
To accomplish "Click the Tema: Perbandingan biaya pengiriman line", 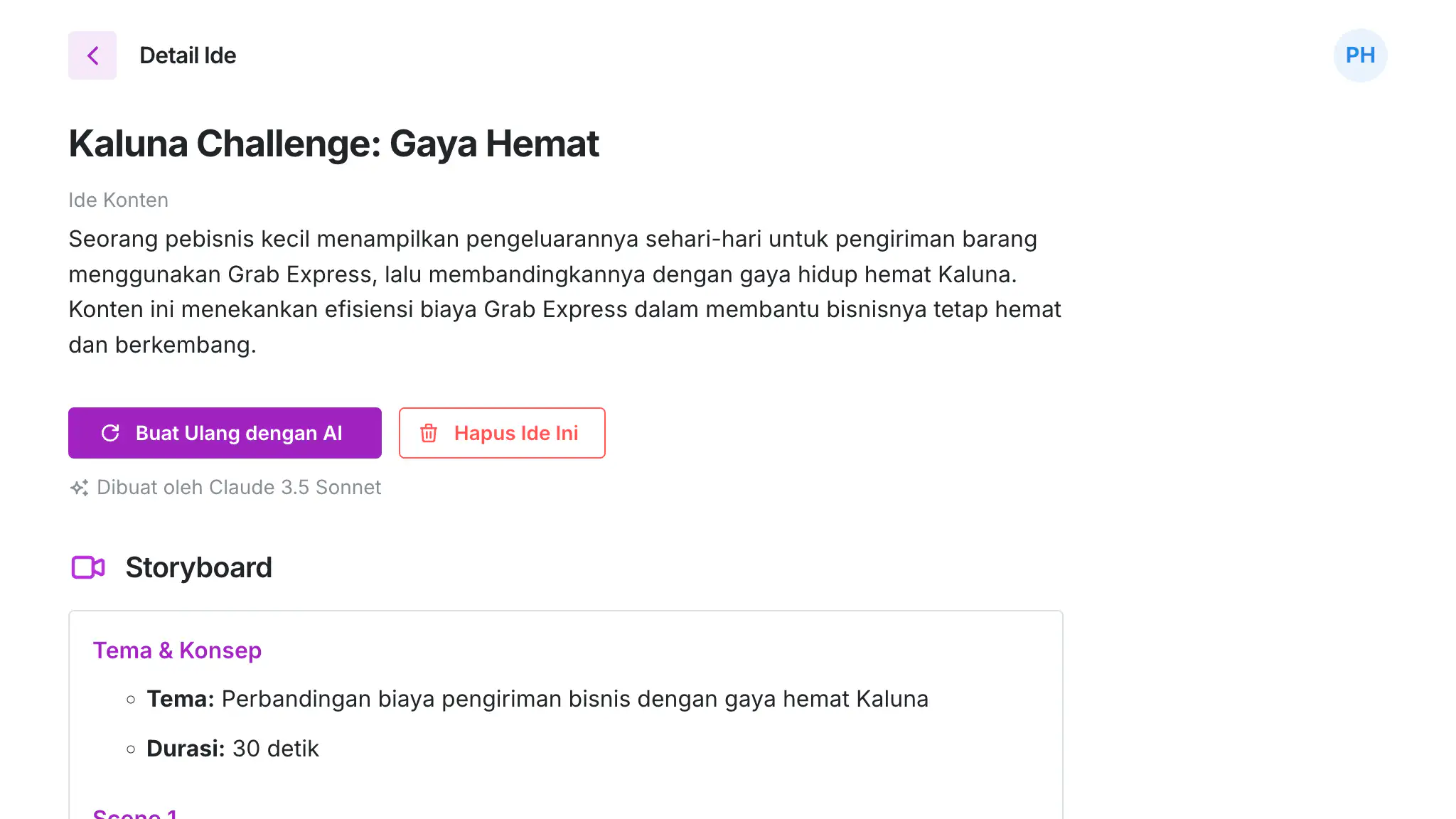I will pyautogui.click(x=537, y=699).
